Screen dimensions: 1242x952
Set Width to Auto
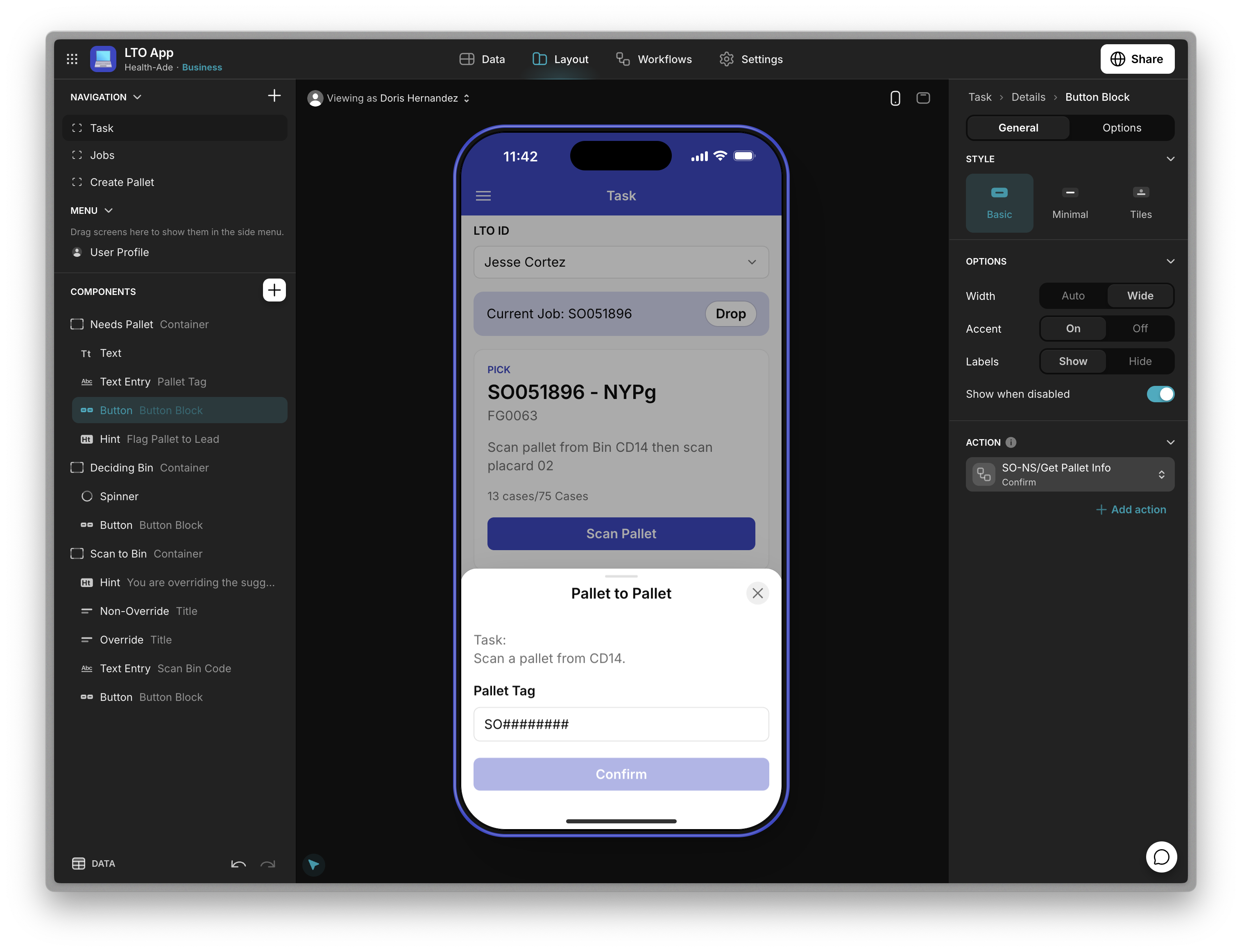(1072, 296)
